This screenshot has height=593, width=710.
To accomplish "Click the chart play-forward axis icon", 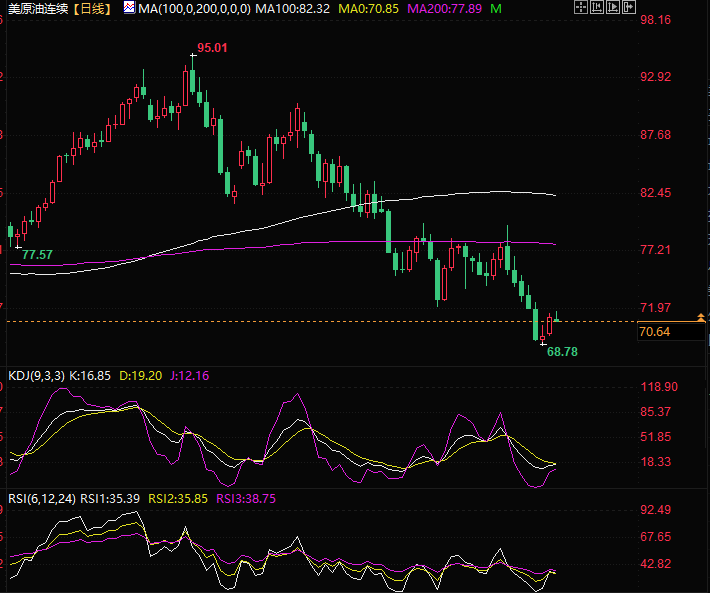I will tap(613, 8).
